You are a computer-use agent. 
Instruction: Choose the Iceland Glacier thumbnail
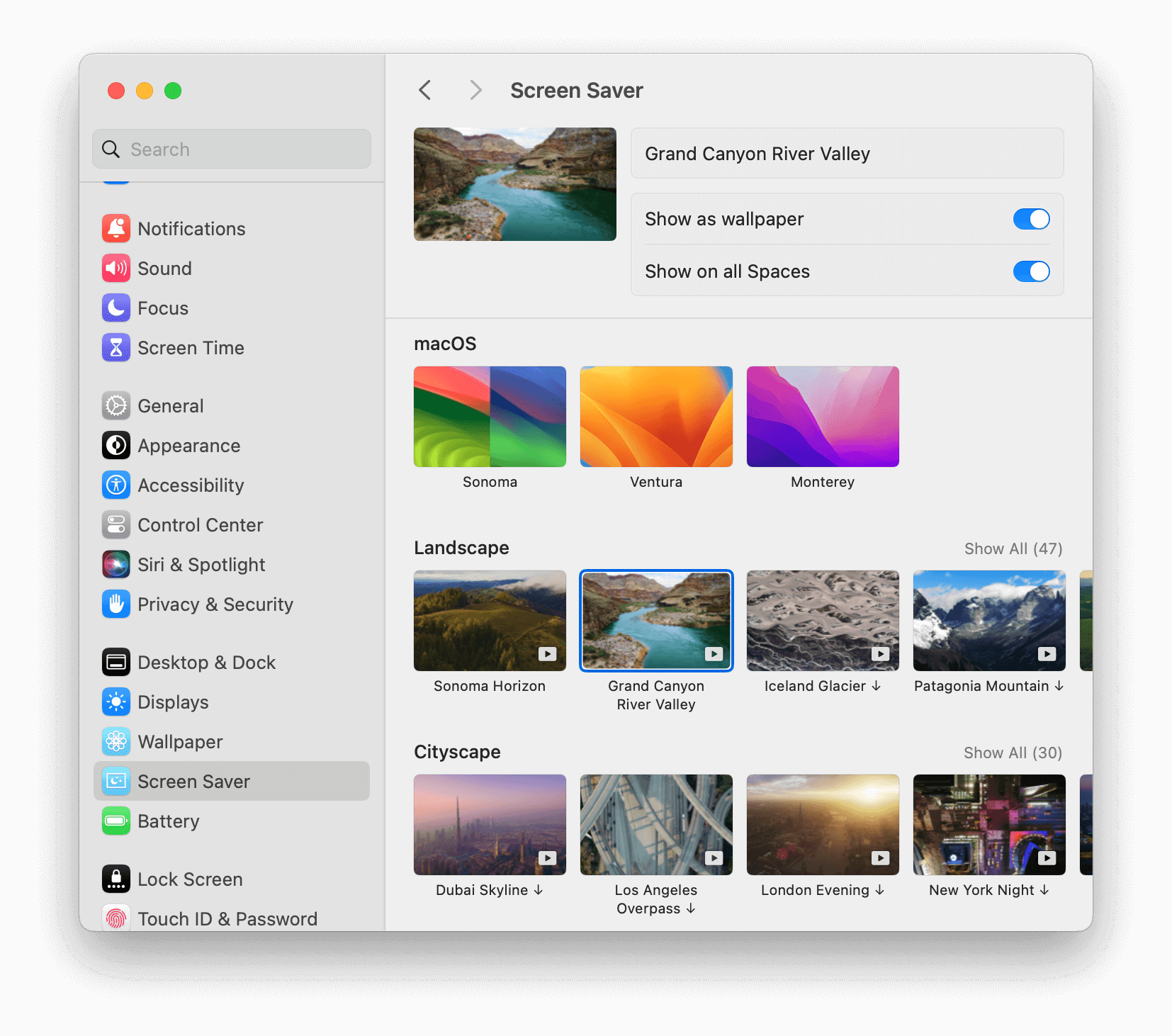tap(823, 621)
